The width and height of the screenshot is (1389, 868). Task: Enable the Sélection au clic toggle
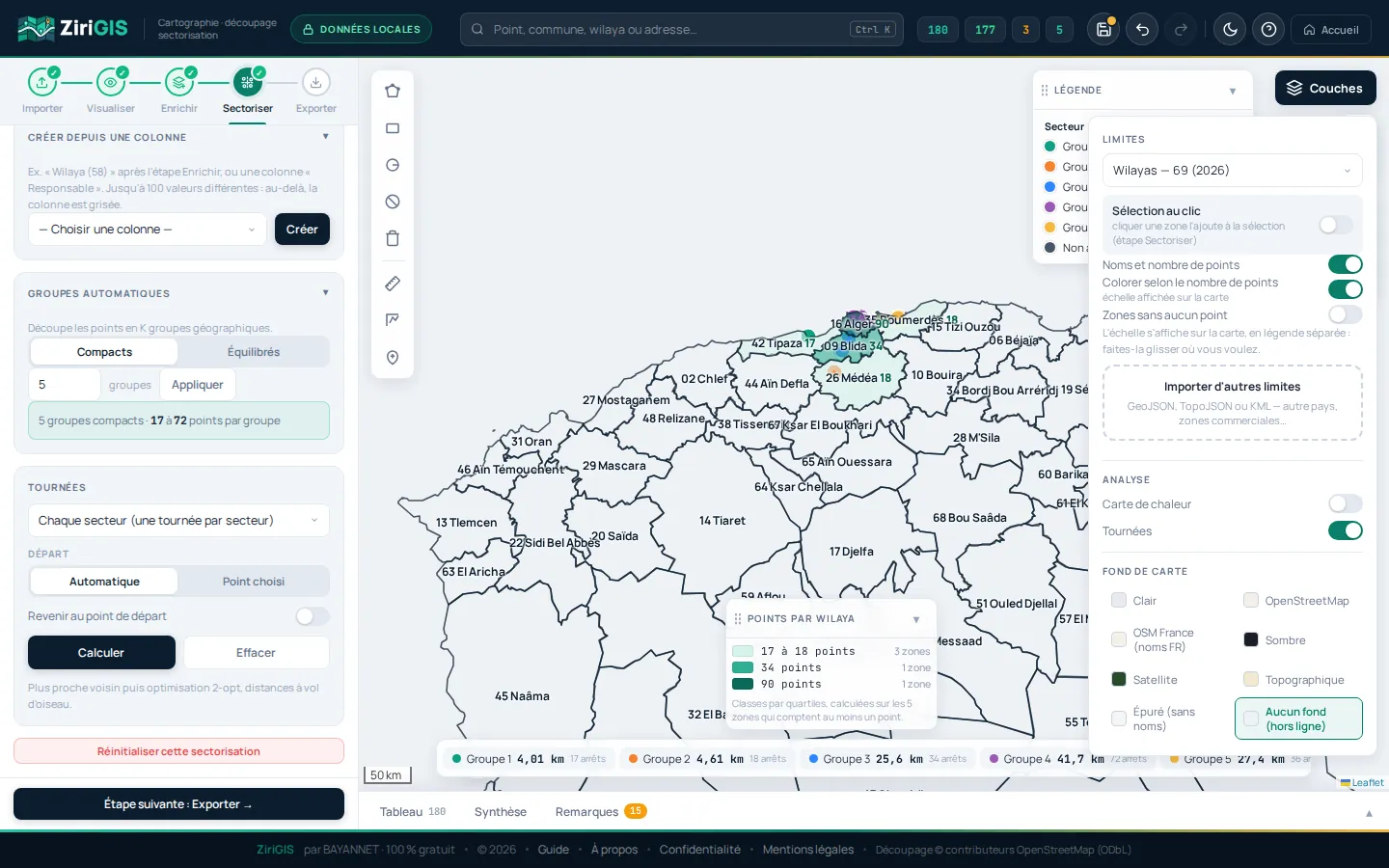click(1336, 225)
